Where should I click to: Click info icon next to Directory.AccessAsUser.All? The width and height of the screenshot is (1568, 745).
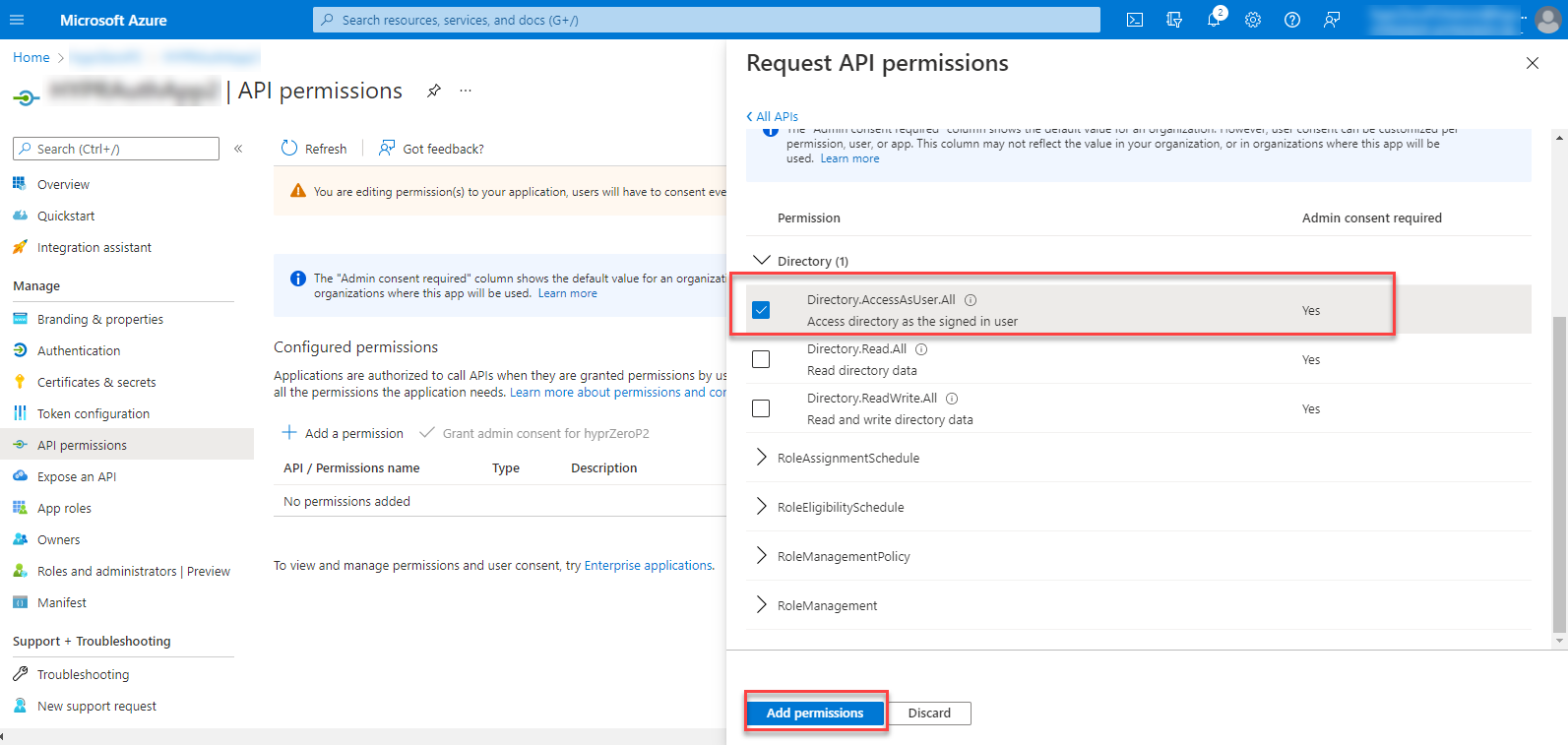(x=971, y=300)
